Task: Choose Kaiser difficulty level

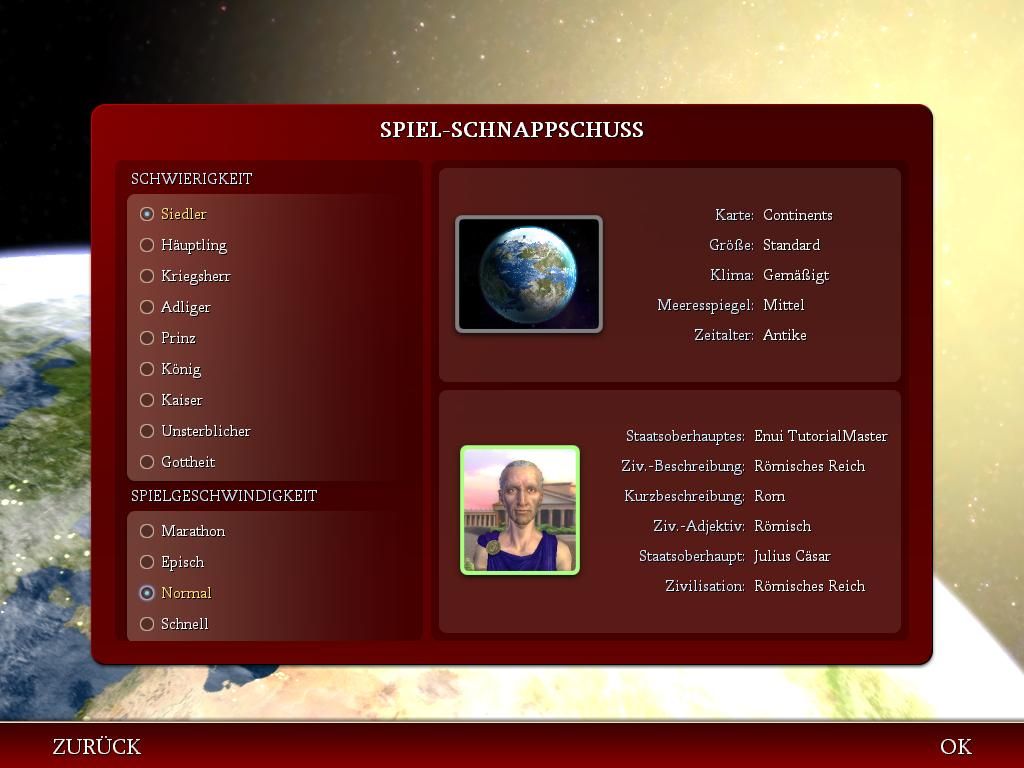Action: pos(147,400)
